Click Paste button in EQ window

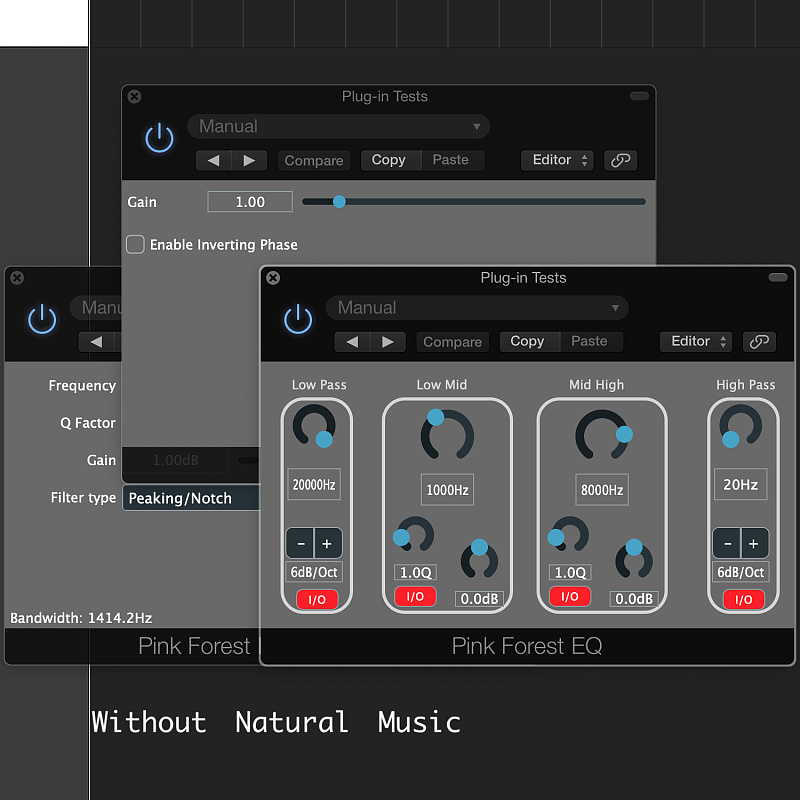pos(591,341)
